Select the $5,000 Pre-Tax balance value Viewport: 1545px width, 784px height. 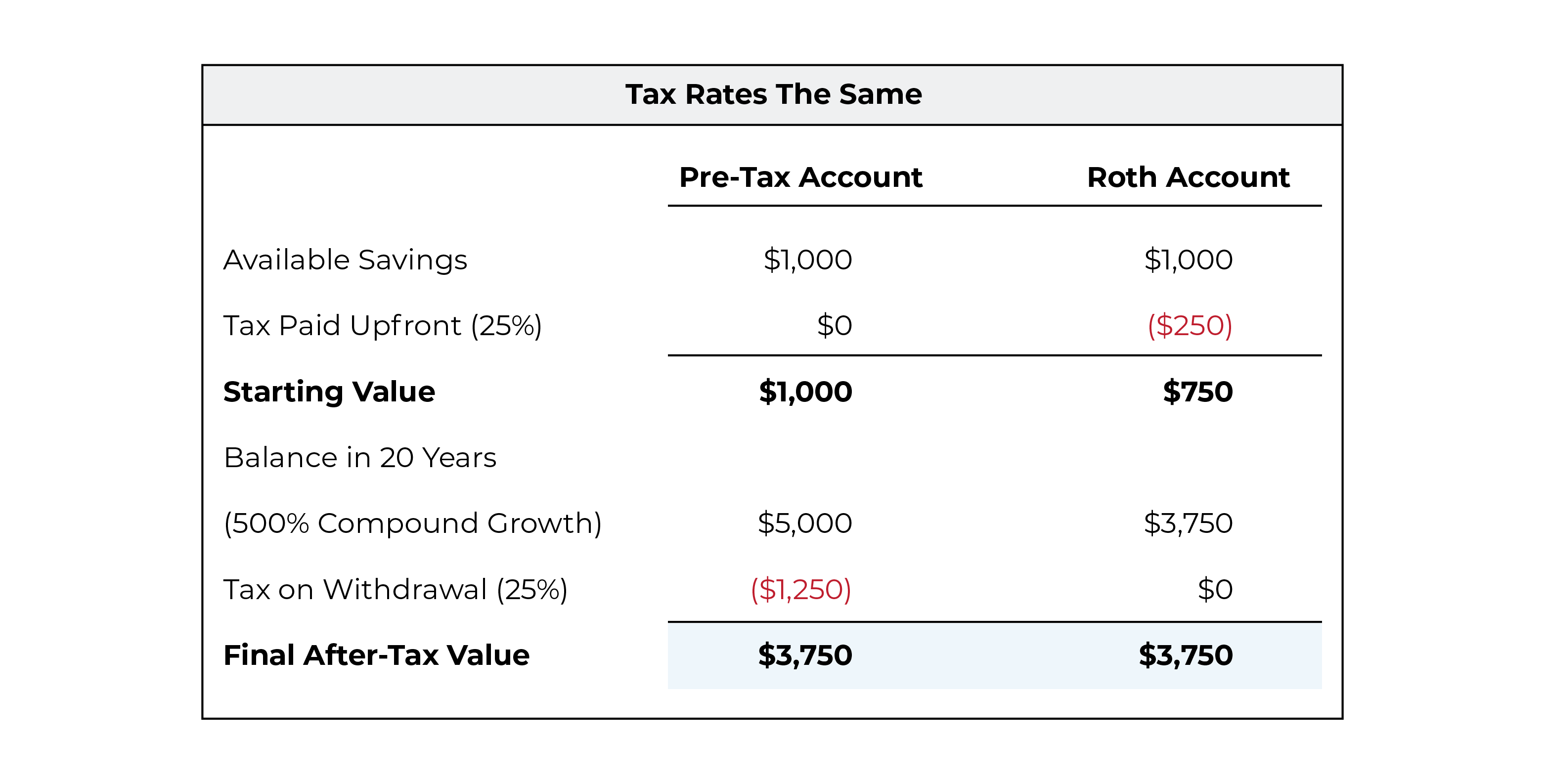(x=805, y=523)
